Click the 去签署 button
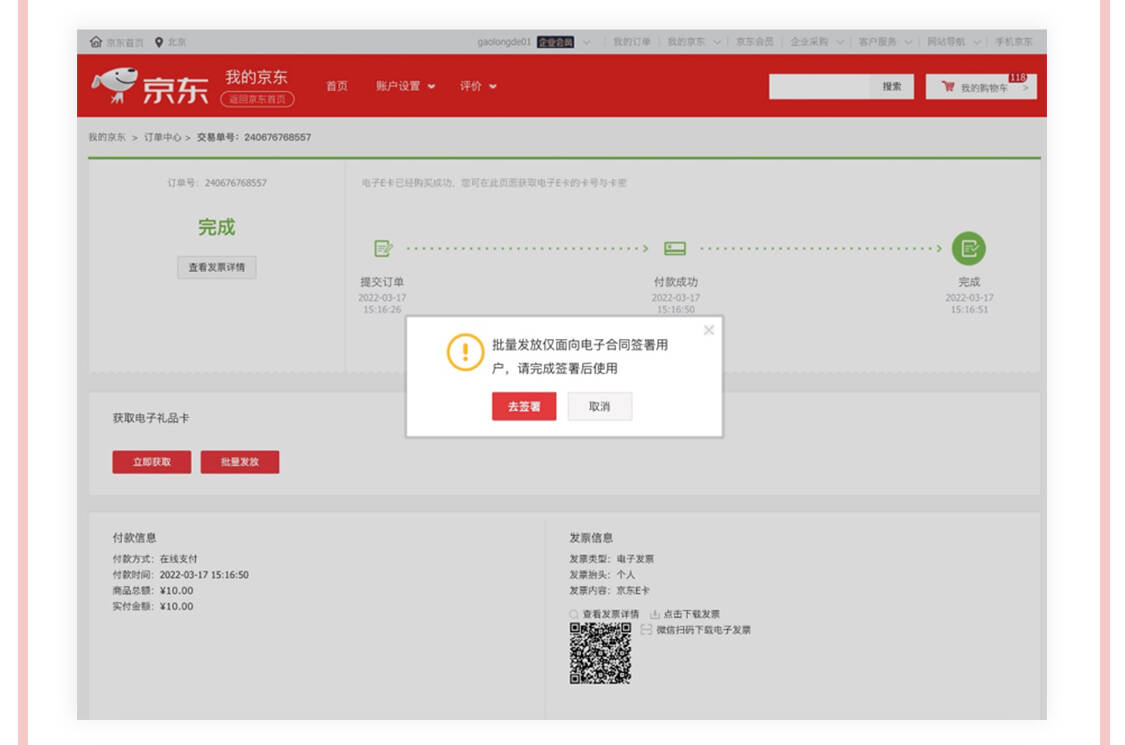1125x745 pixels. [x=524, y=406]
